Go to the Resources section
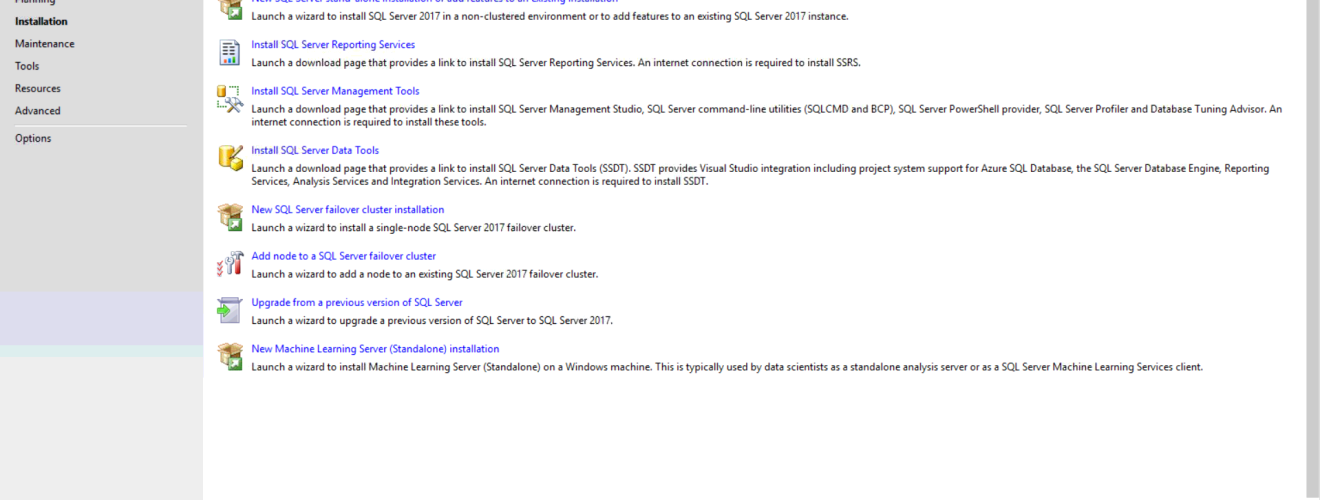Image resolution: width=1320 pixels, height=500 pixels. click(37, 88)
